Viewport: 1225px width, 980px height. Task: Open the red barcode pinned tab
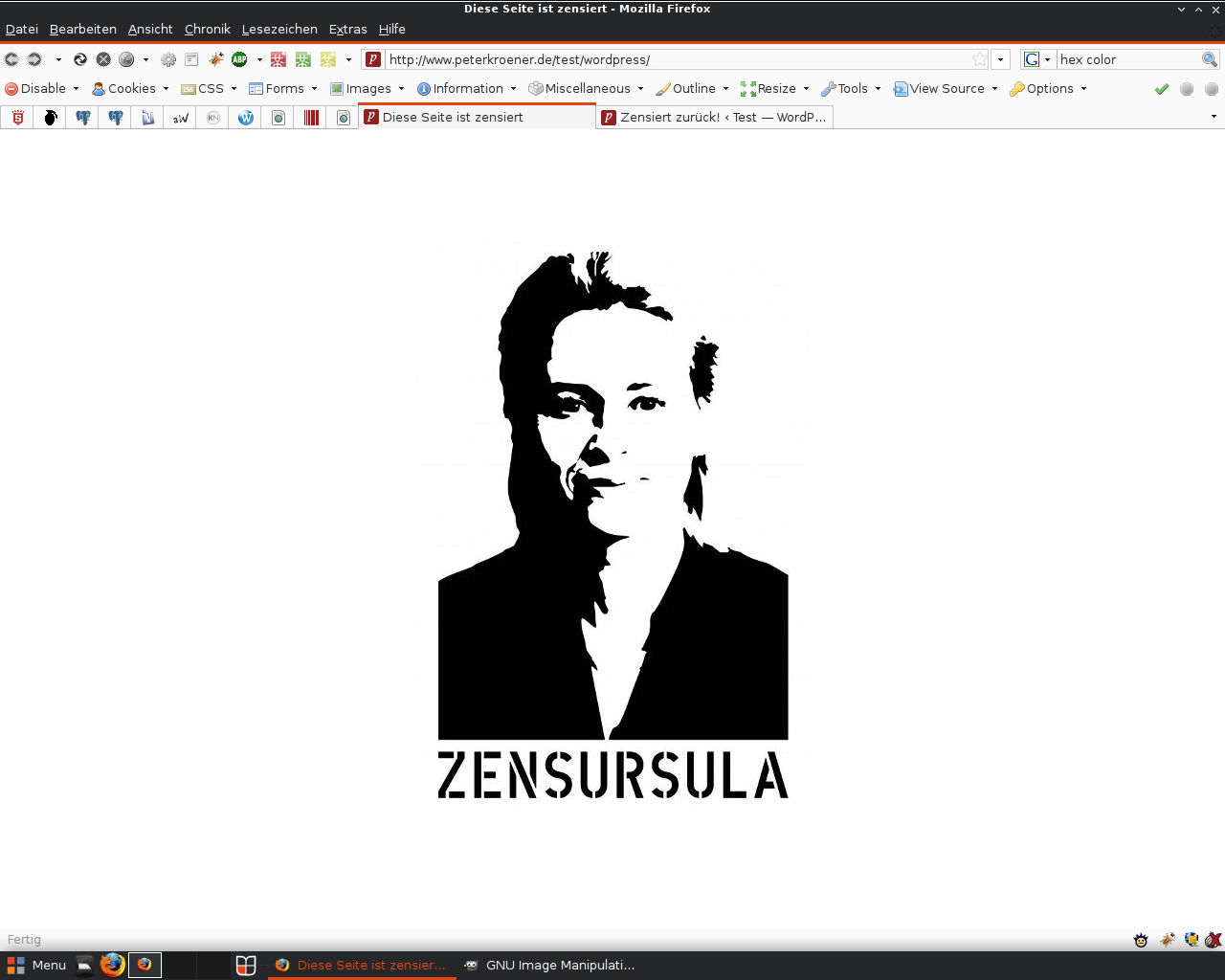(x=311, y=118)
